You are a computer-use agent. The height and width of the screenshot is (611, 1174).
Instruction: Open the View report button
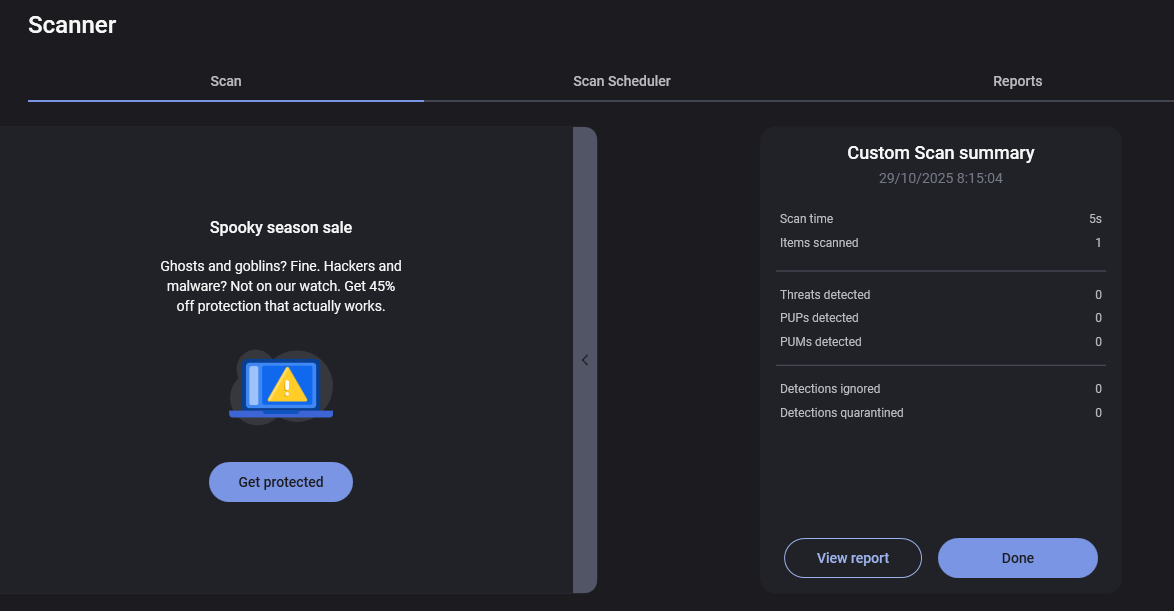(853, 558)
